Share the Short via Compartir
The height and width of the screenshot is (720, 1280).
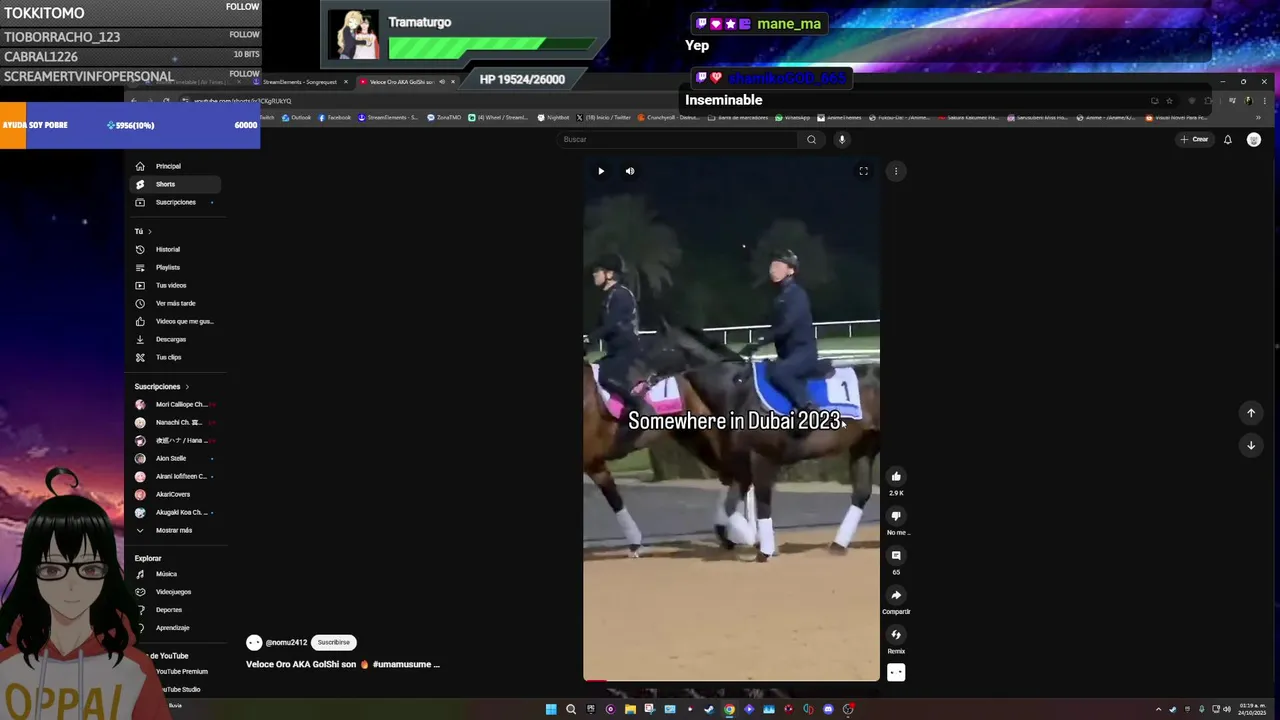pos(896,595)
